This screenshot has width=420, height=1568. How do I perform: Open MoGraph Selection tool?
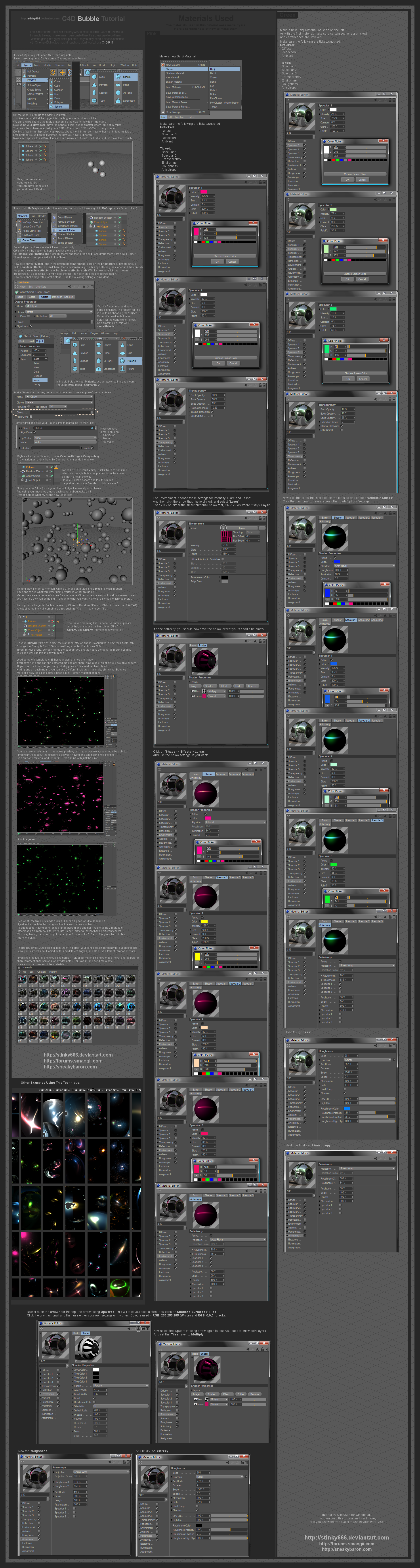click(32, 222)
